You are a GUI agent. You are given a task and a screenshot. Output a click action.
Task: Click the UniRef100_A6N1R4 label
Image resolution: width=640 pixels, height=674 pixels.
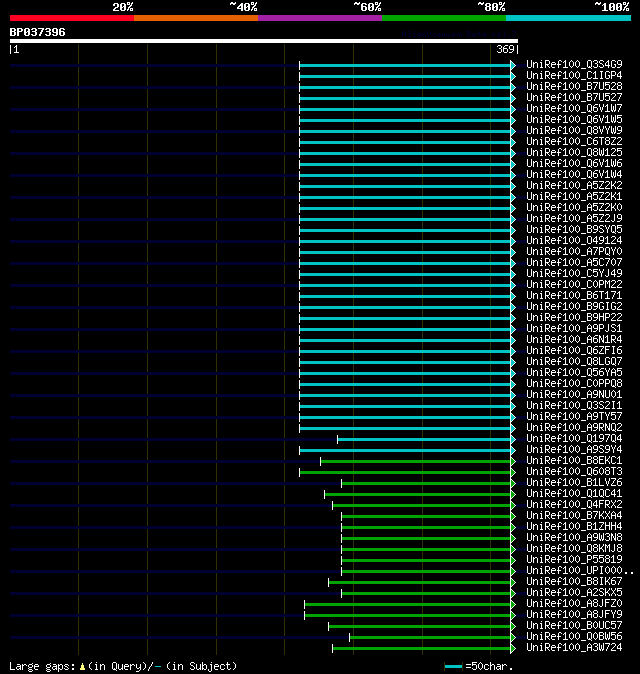574,340
